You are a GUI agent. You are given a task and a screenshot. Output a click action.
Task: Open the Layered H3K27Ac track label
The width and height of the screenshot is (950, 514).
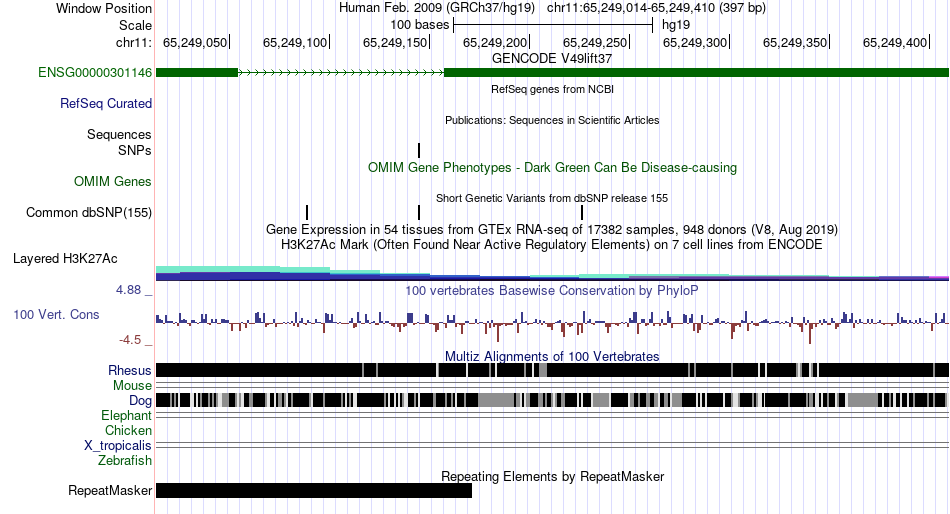(65, 259)
